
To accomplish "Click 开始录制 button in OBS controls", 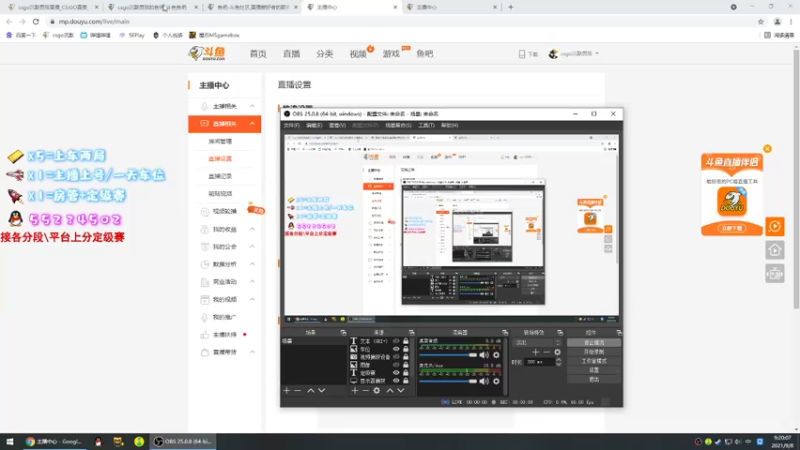I will [x=594, y=352].
